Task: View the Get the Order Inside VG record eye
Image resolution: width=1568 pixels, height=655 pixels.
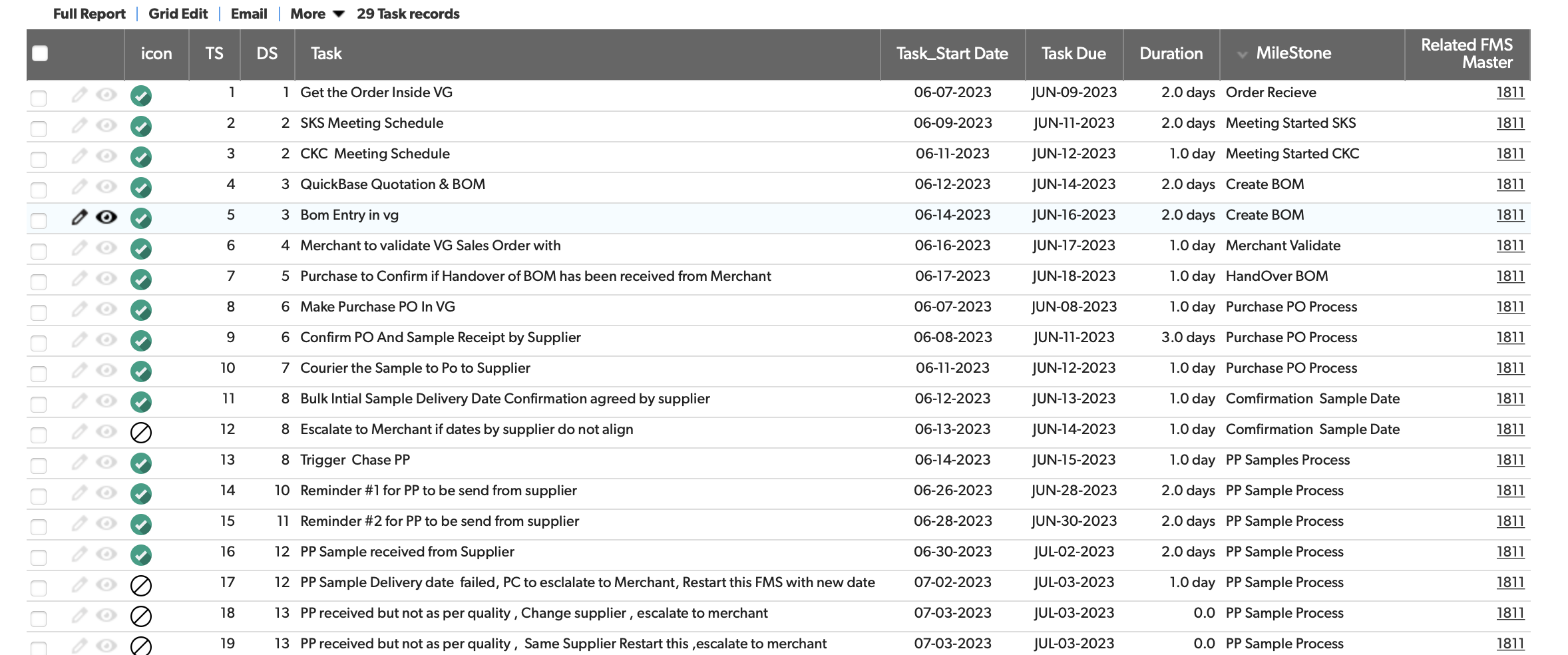Action: 106,95
